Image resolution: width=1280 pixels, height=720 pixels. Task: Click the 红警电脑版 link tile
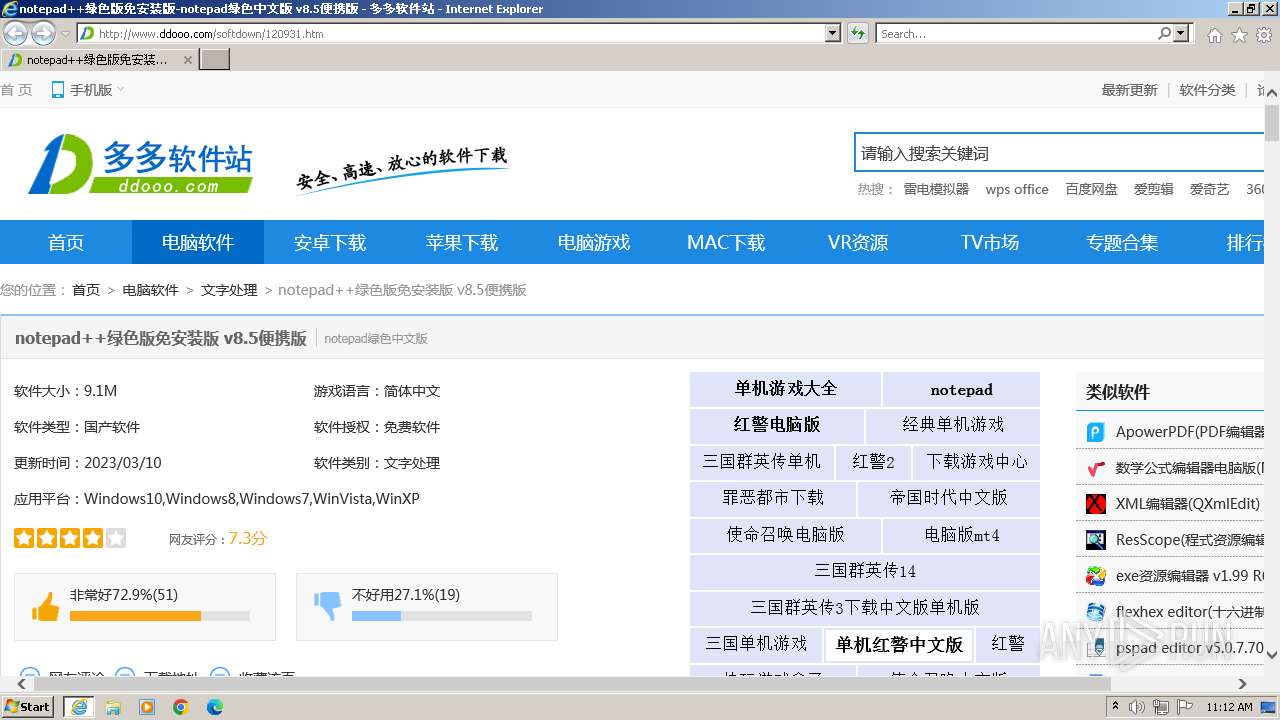[777, 425]
